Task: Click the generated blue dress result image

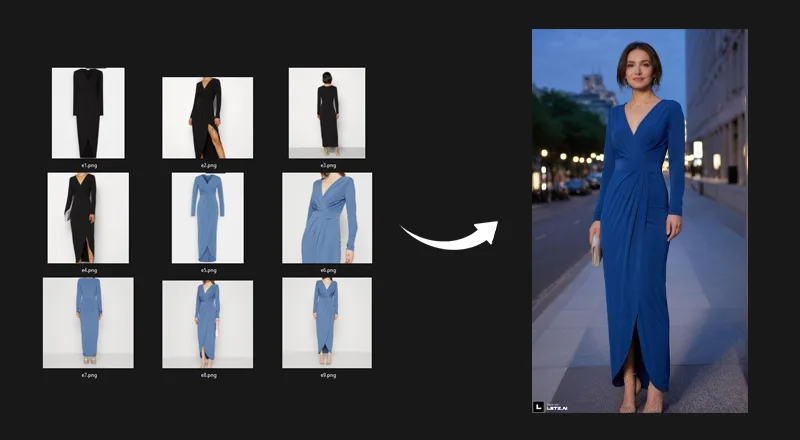Action: [x=639, y=220]
